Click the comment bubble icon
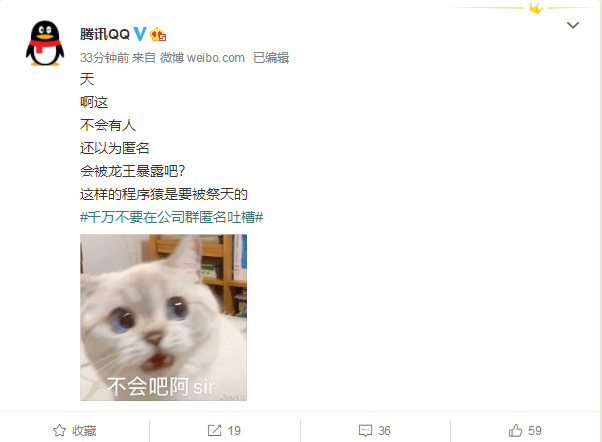The height and width of the screenshot is (442, 602). pos(365,431)
